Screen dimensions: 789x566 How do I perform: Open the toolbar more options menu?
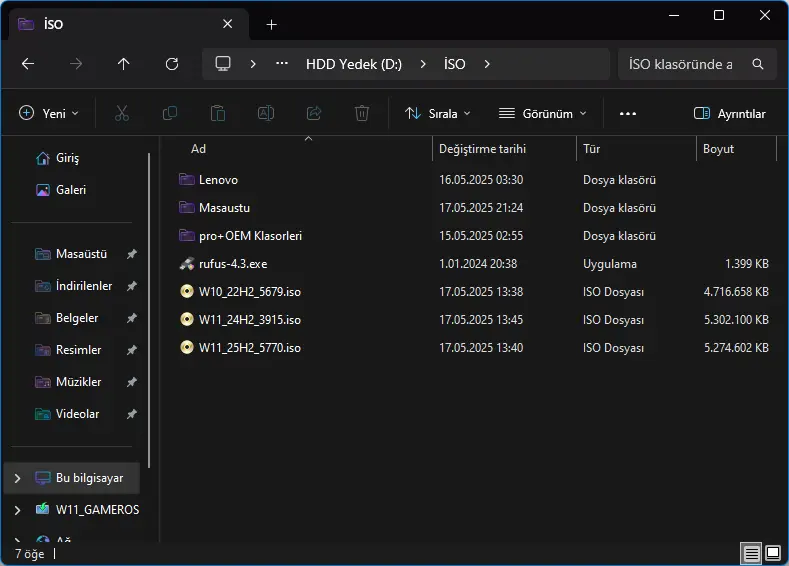pyautogui.click(x=627, y=114)
